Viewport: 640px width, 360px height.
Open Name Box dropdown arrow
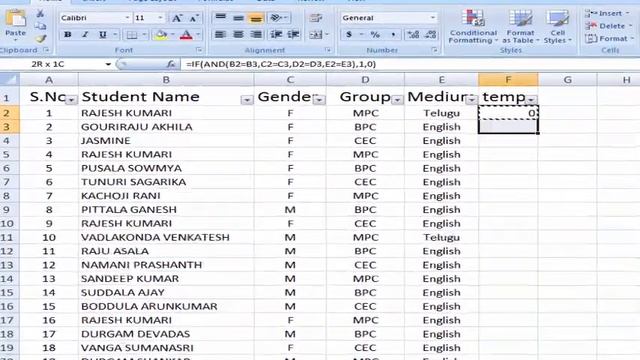pos(108,64)
